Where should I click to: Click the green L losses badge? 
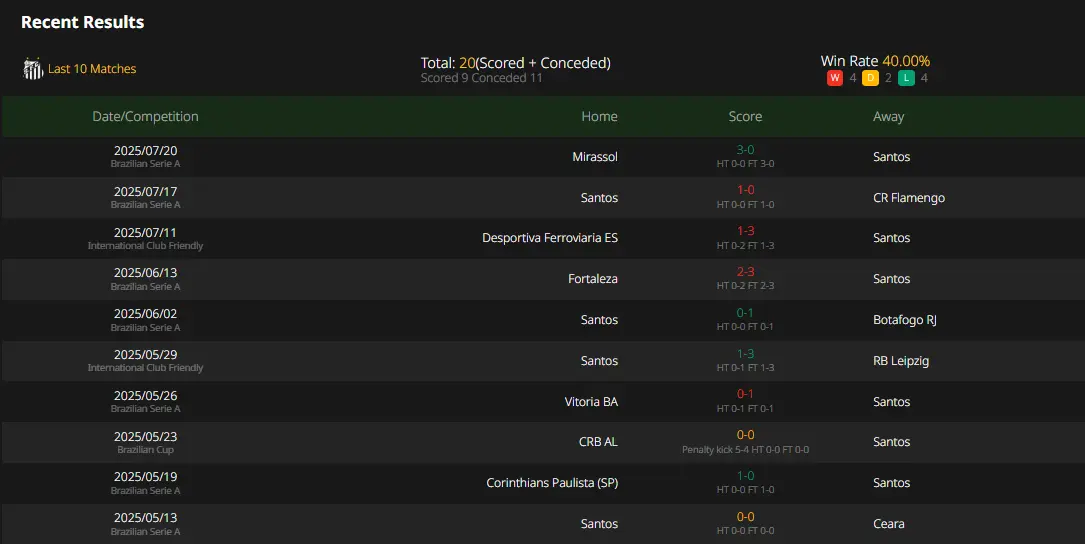click(906, 78)
